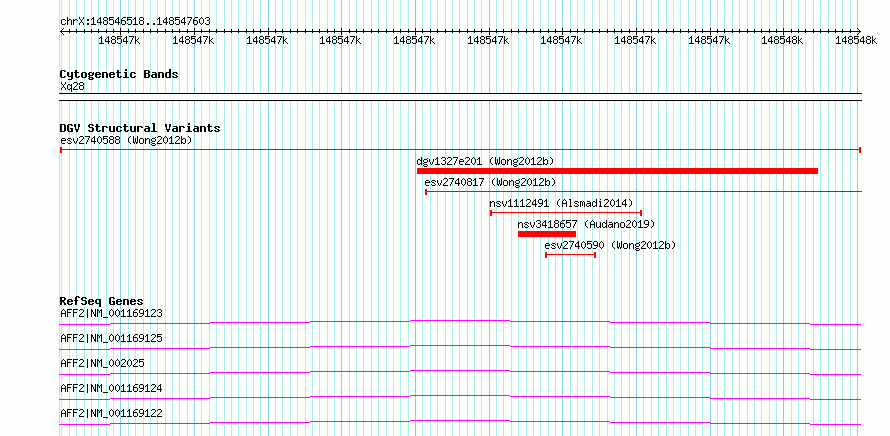
Task: Select the nsv3418657 thick red bar
Action: tap(547, 234)
